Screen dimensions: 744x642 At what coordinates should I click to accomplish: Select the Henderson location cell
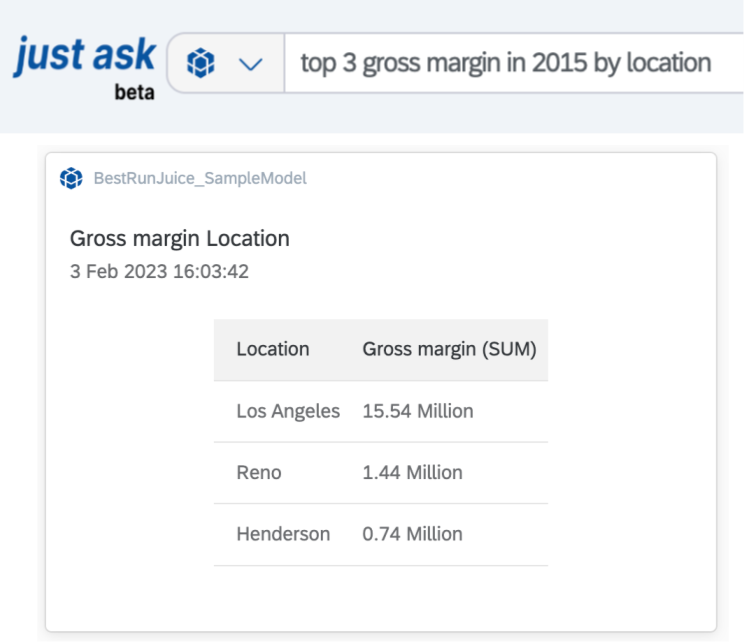point(283,534)
